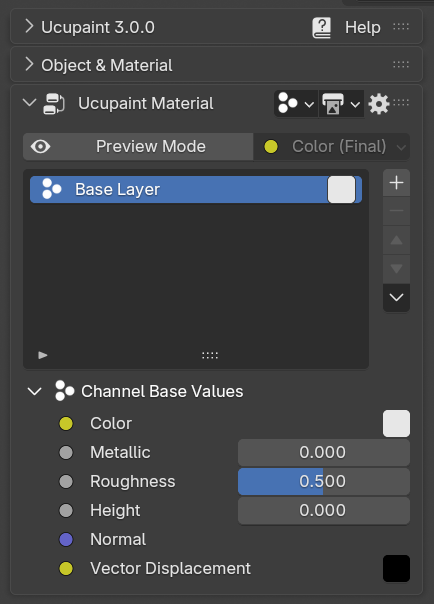
Task: Click the blue Normal channel socket
Action: coord(66,539)
